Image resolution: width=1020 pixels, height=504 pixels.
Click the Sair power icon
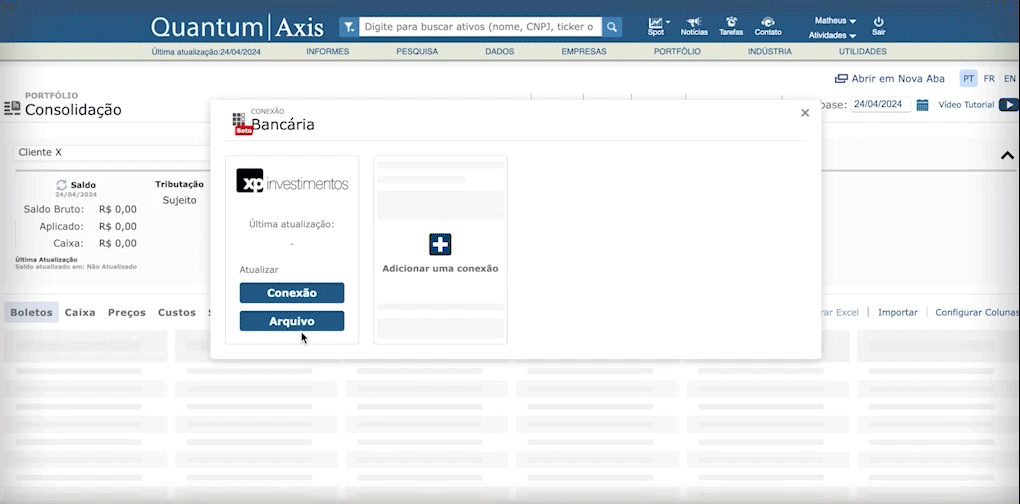(x=878, y=22)
